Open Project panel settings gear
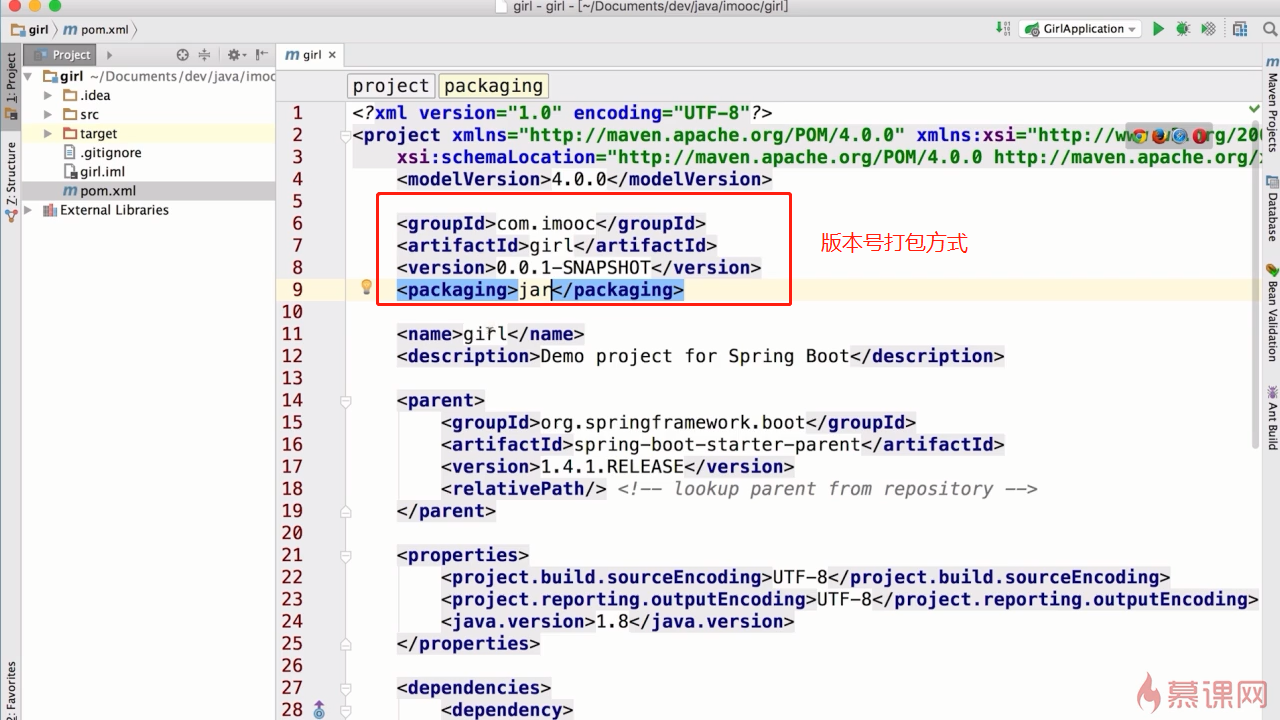The width and height of the screenshot is (1280, 720). (235, 55)
